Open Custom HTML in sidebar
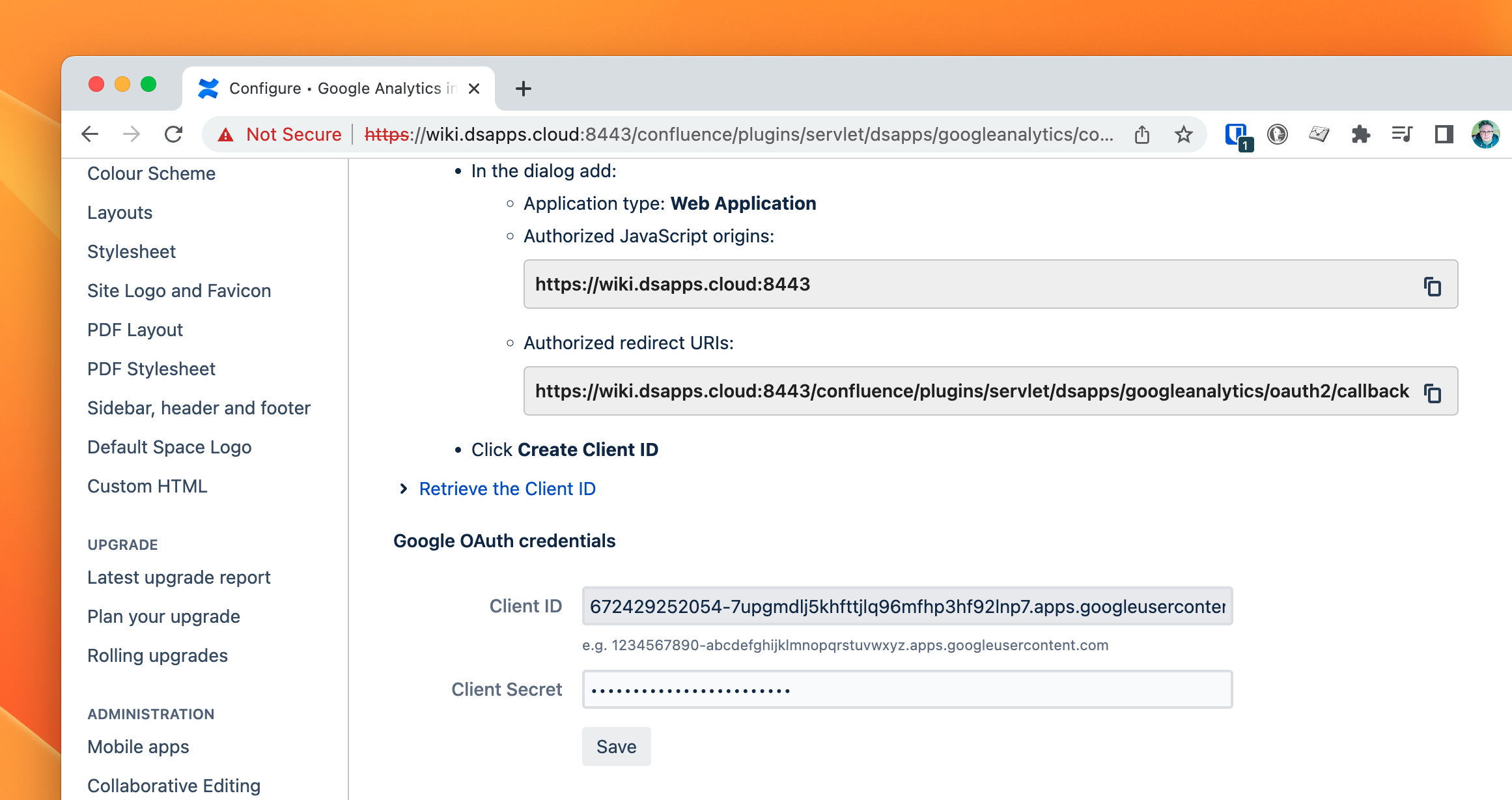The width and height of the screenshot is (1512, 800). 147,486
